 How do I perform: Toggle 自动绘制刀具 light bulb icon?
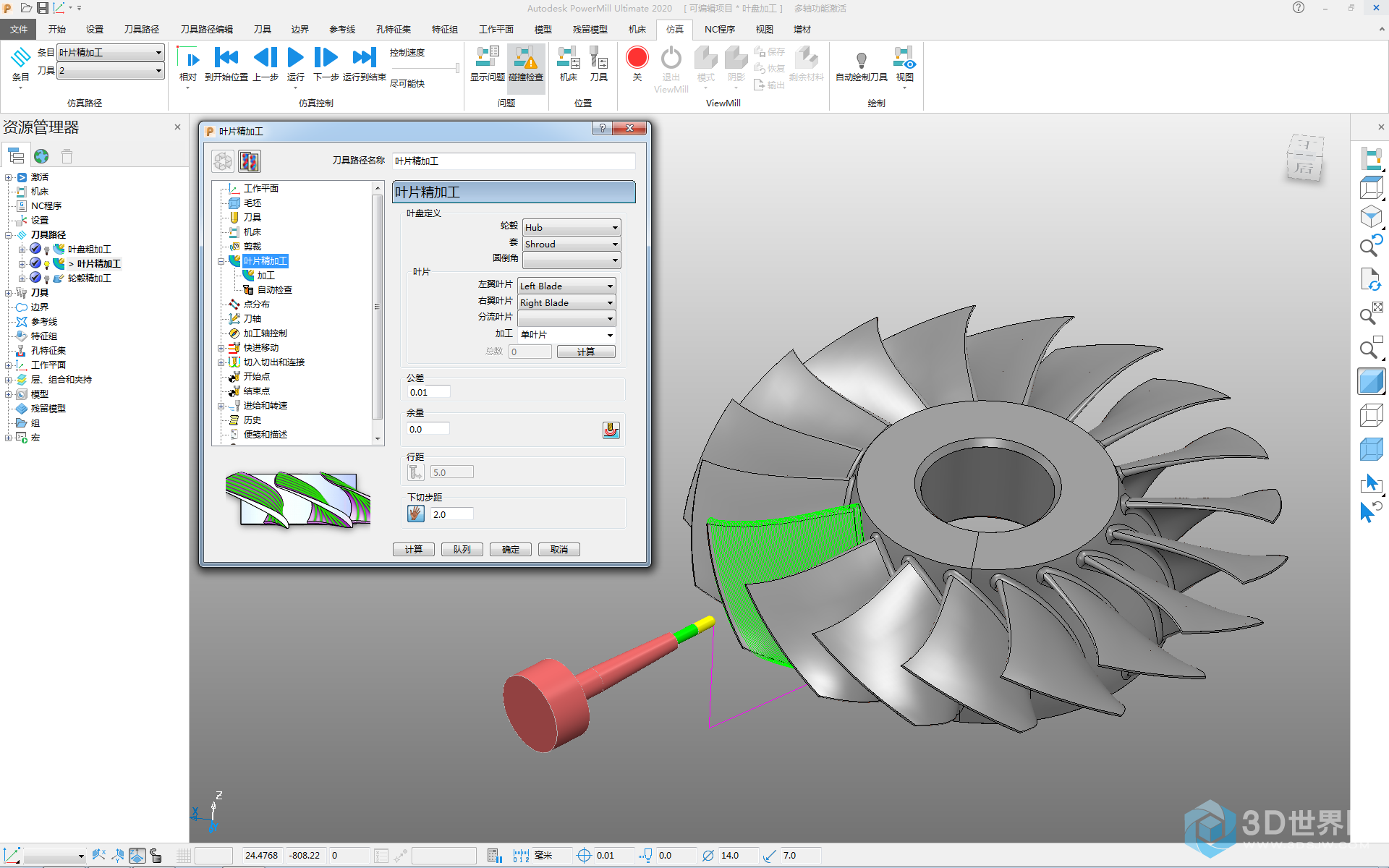861,59
